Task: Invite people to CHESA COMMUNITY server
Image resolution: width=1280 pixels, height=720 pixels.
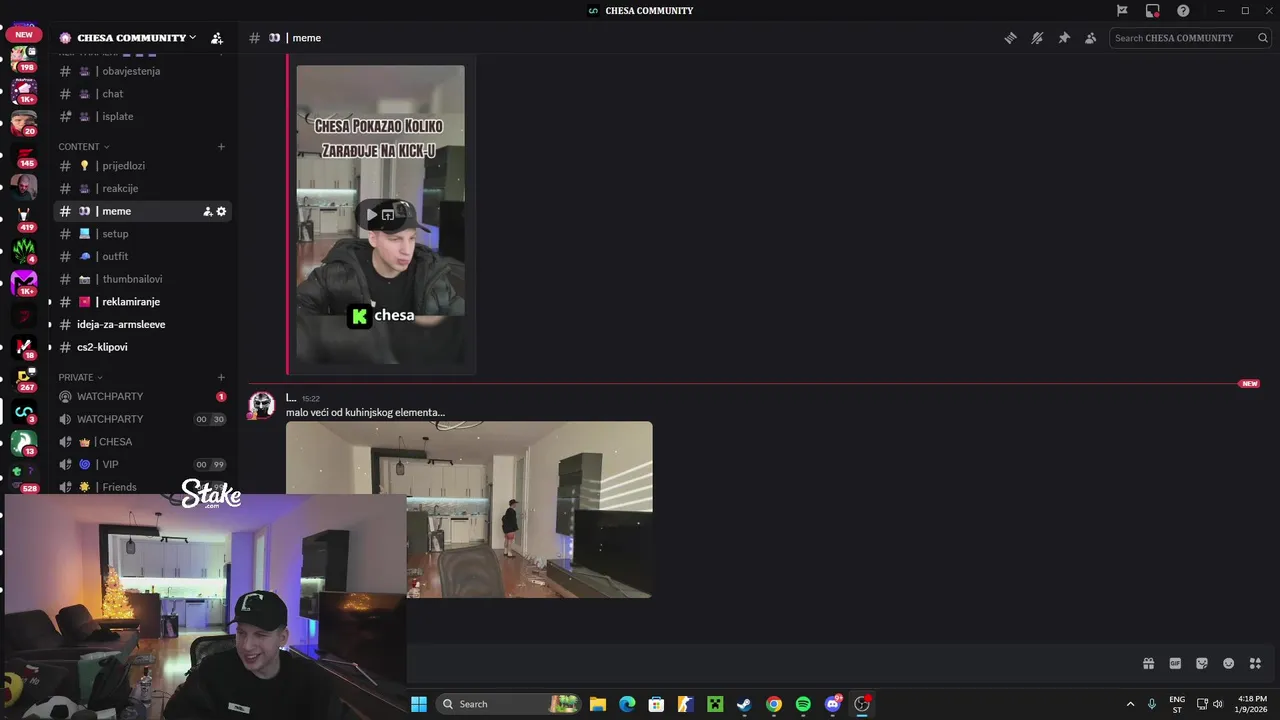Action: 217,38
